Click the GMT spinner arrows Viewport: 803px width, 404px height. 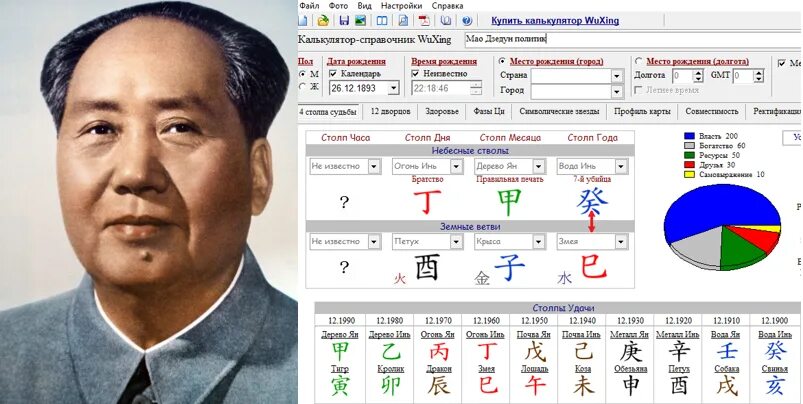[758, 76]
